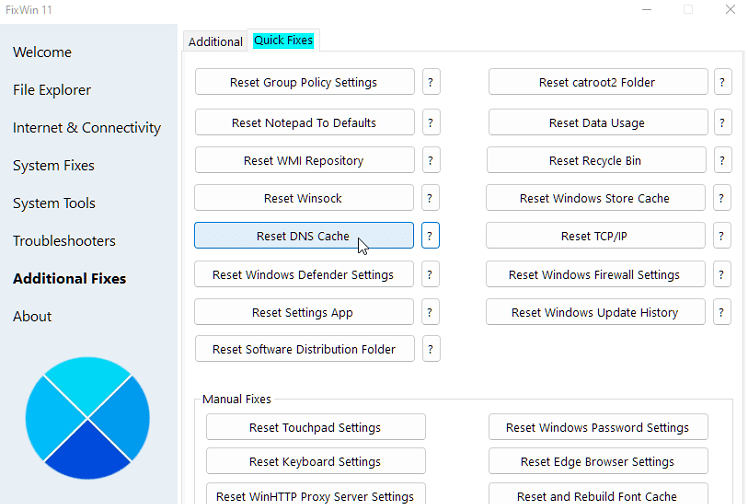
Task: Click help icon beside Reset Software Distribution Folder
Action: (431, 349)
